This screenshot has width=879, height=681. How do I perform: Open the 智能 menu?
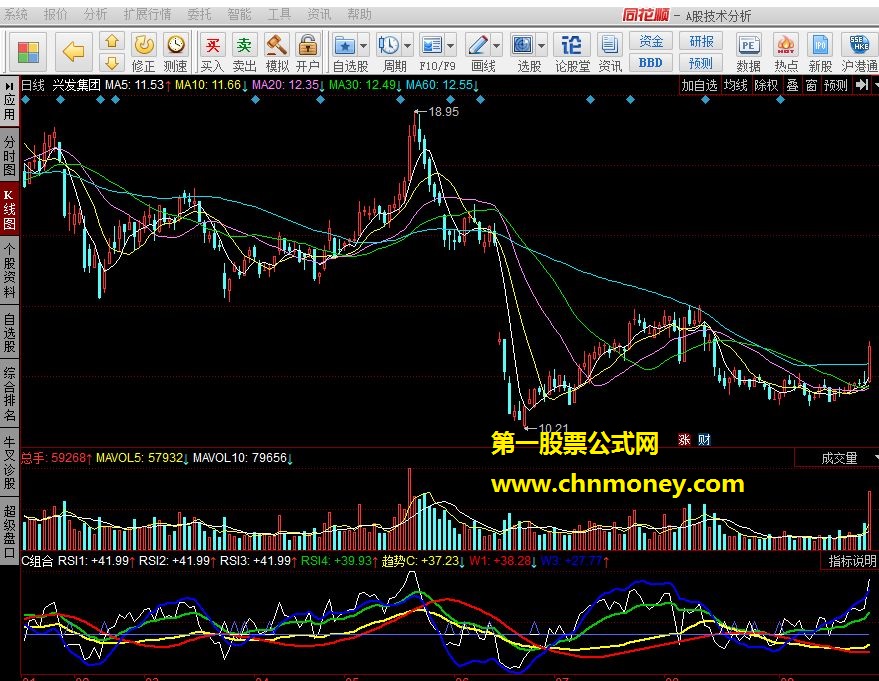coord(239,14)
